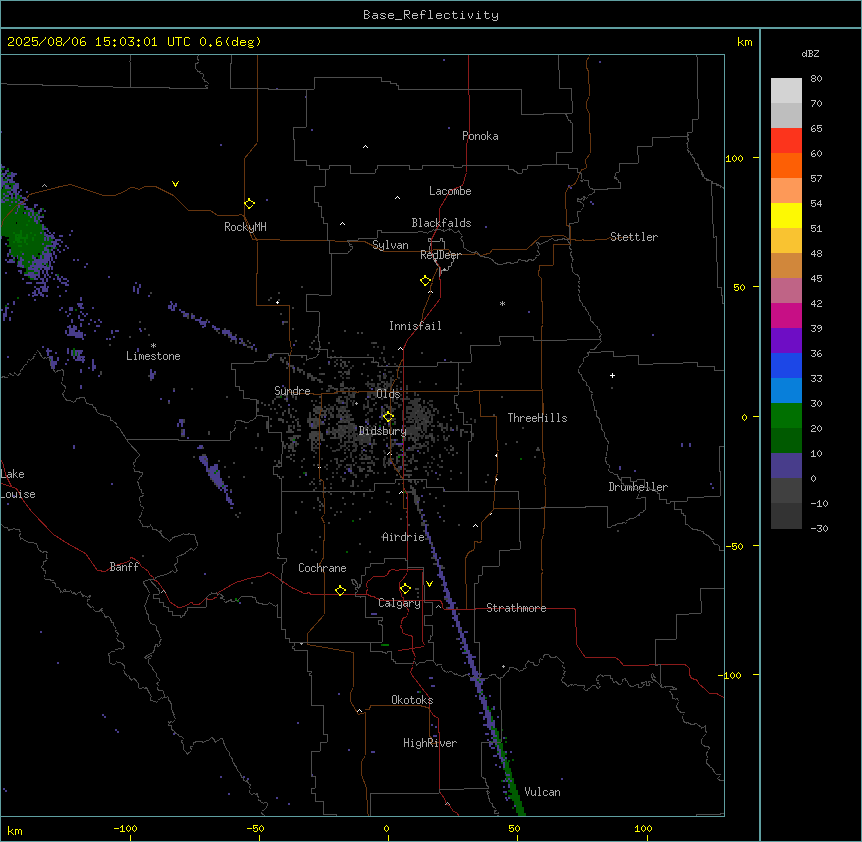This screenshot has width=862, height=842.
Task: Click the magenta 42 dBZ legend swatch
Action: click(x=786, y=315)
